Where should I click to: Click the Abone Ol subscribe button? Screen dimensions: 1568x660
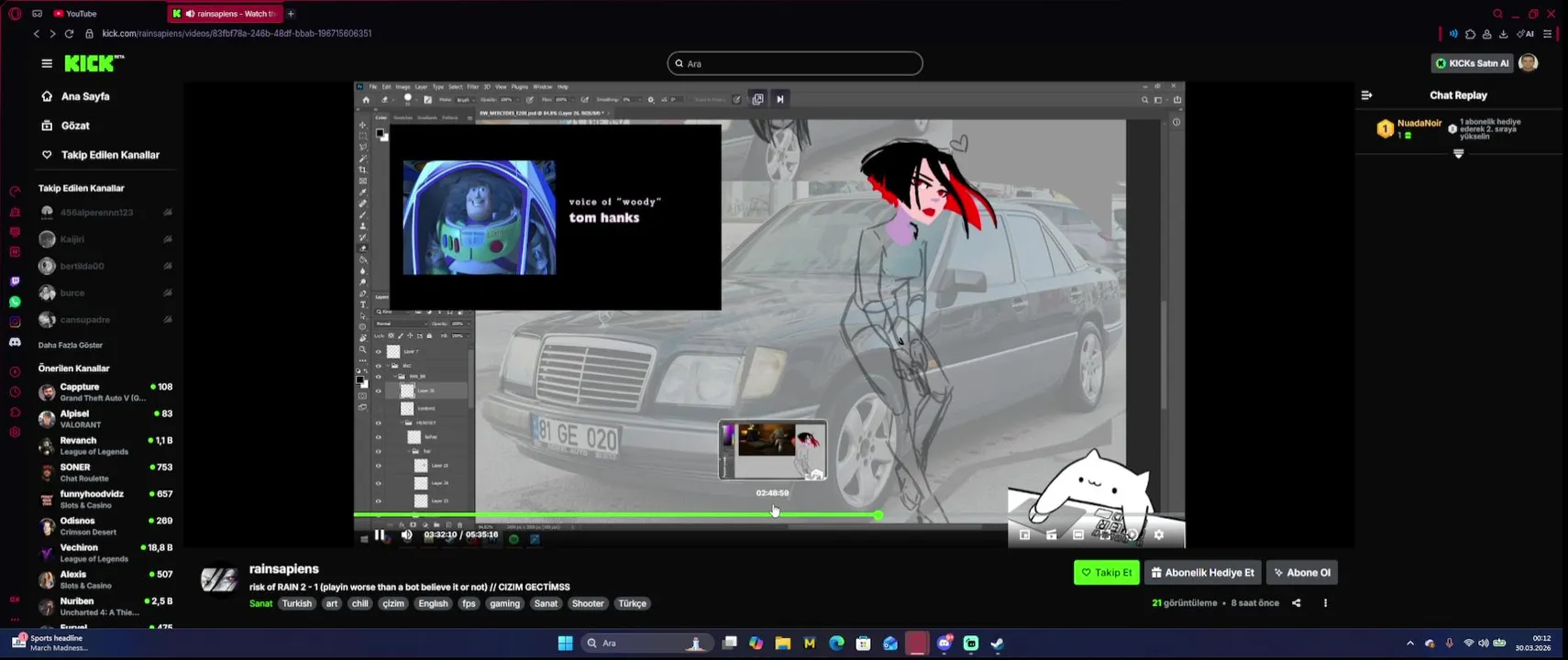pos(1302,573)
